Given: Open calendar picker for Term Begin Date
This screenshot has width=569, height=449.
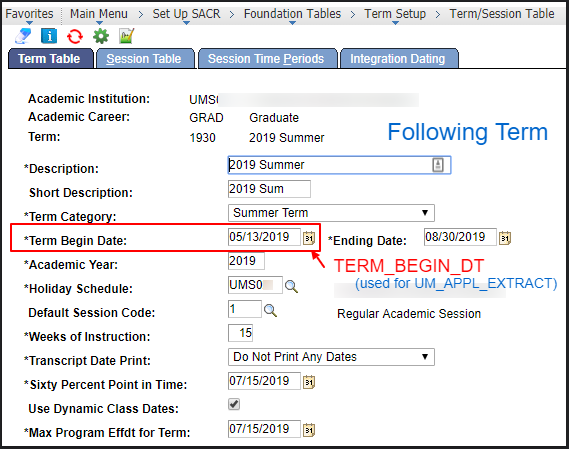Looking at the screenshot, I should (x=309, y=238).
